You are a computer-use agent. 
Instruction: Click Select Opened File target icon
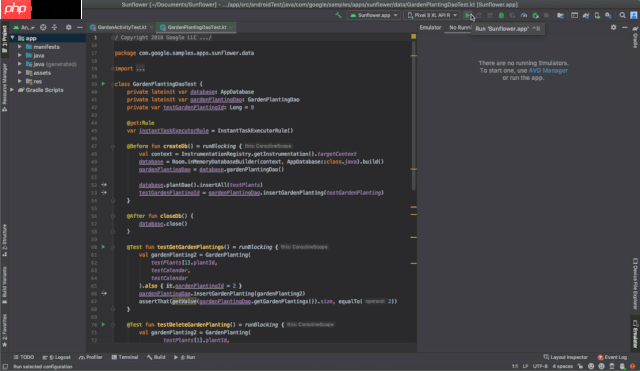point(43,27)
